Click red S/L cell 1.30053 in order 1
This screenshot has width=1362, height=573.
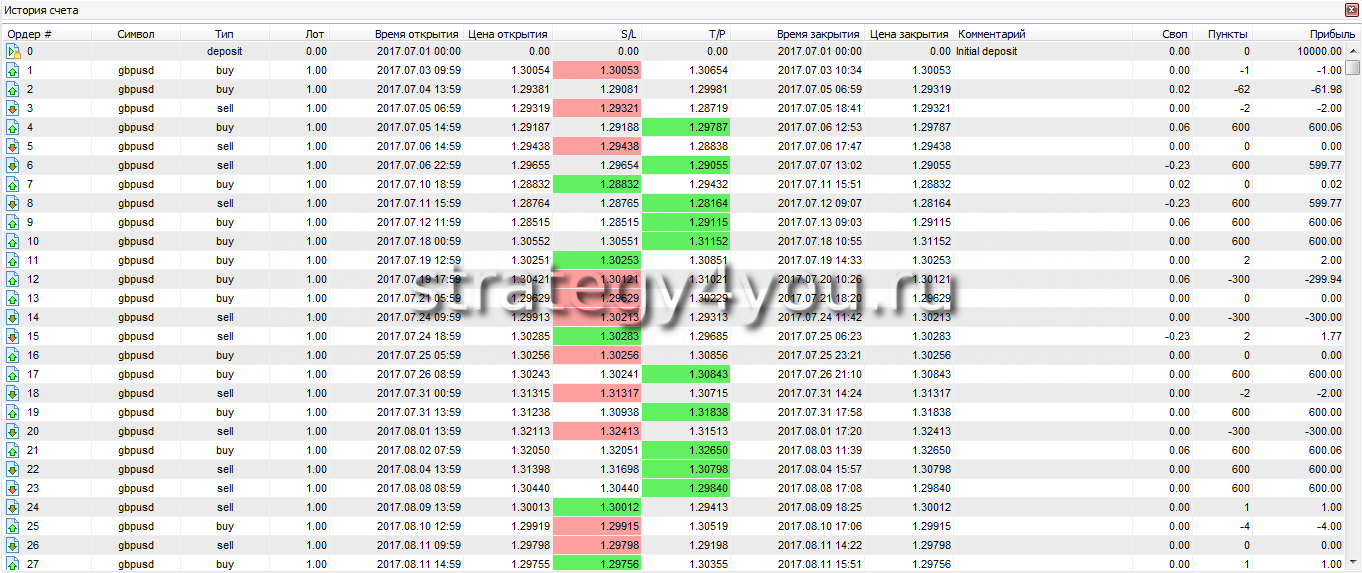click(x=597, y=70)
